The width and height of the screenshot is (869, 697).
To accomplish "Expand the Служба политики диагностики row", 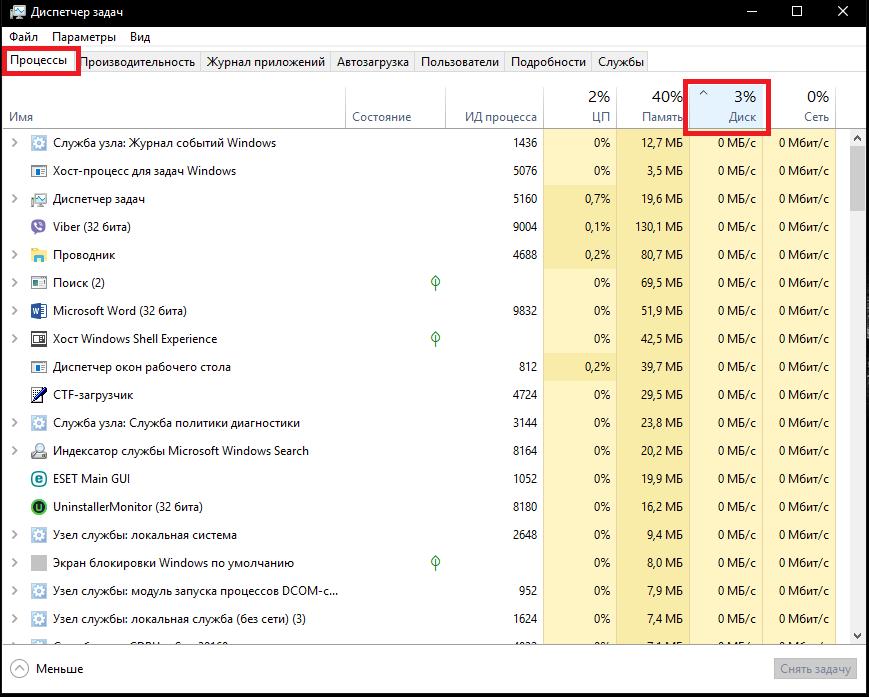I will pos(14,423).
